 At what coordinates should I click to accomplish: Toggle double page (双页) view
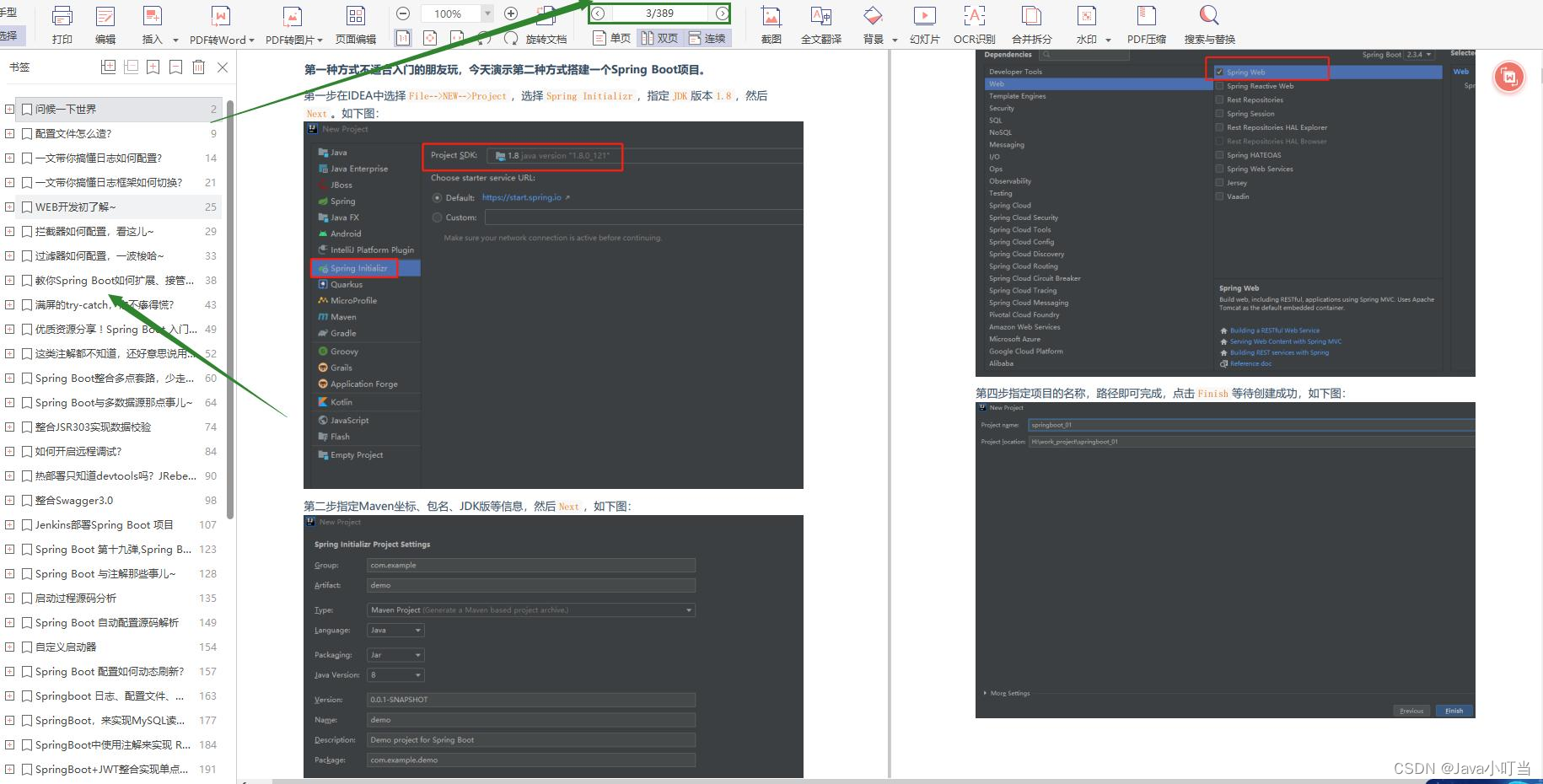[x=659, y=38]
